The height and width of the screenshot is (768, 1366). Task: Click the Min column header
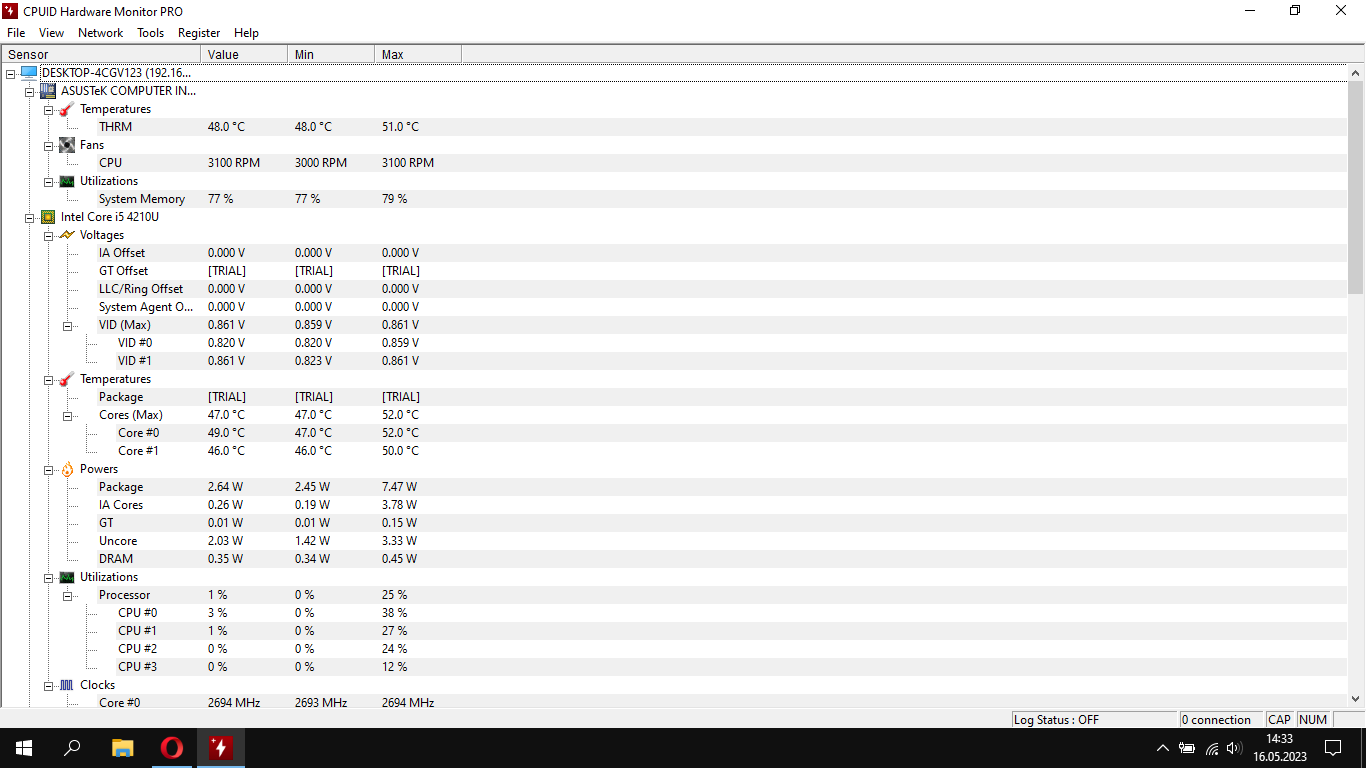(331, 54)
